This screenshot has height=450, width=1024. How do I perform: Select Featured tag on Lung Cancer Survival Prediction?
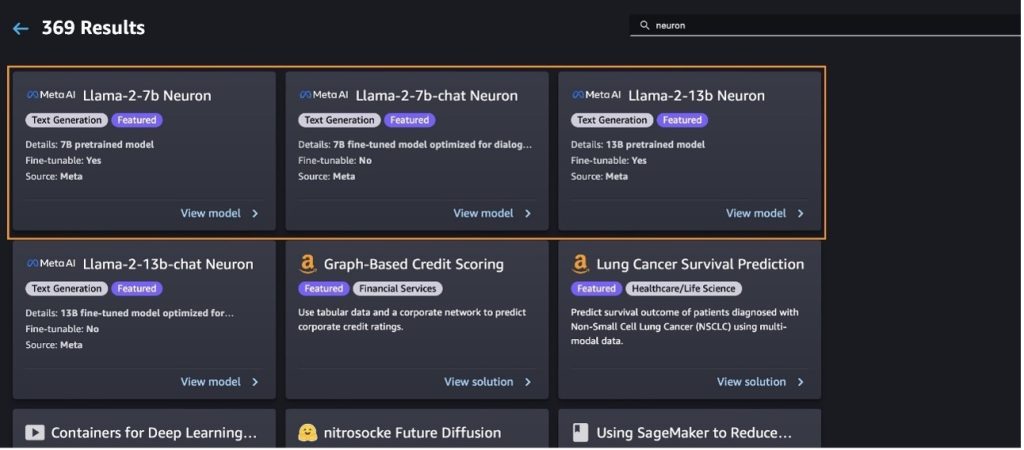point(596,289)
